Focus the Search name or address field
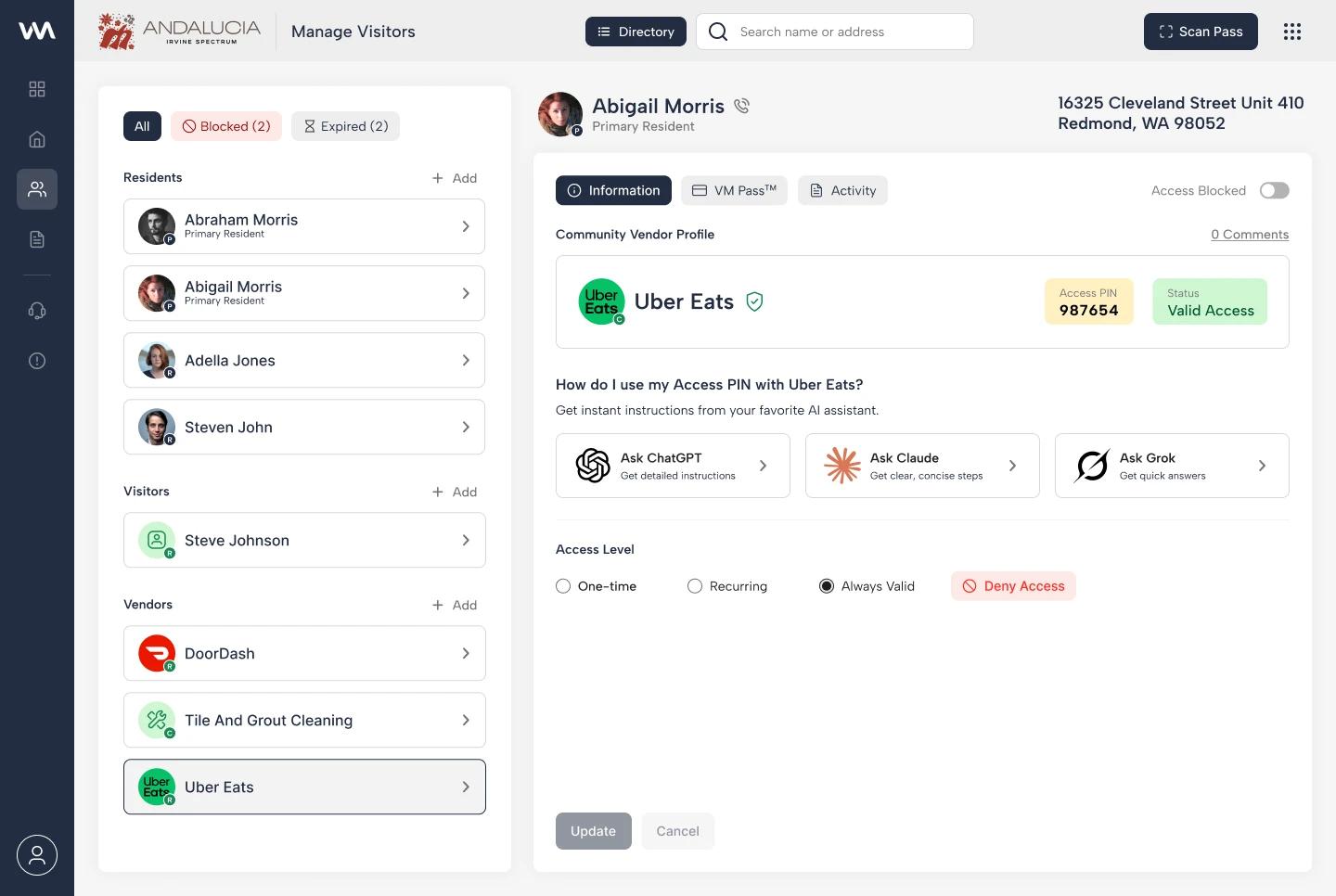This screenshot has height=896, width=1336. [x=835, y=32]
